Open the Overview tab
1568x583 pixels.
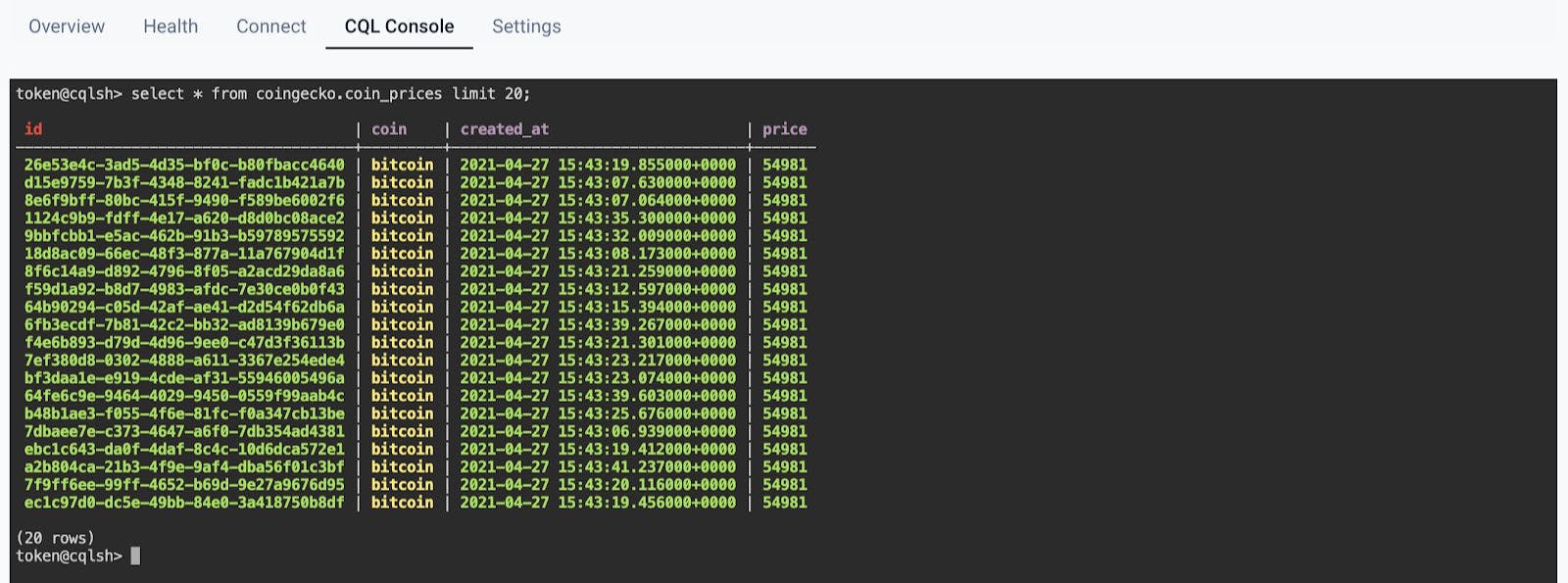pyautogui.click(x=67, y=26)
